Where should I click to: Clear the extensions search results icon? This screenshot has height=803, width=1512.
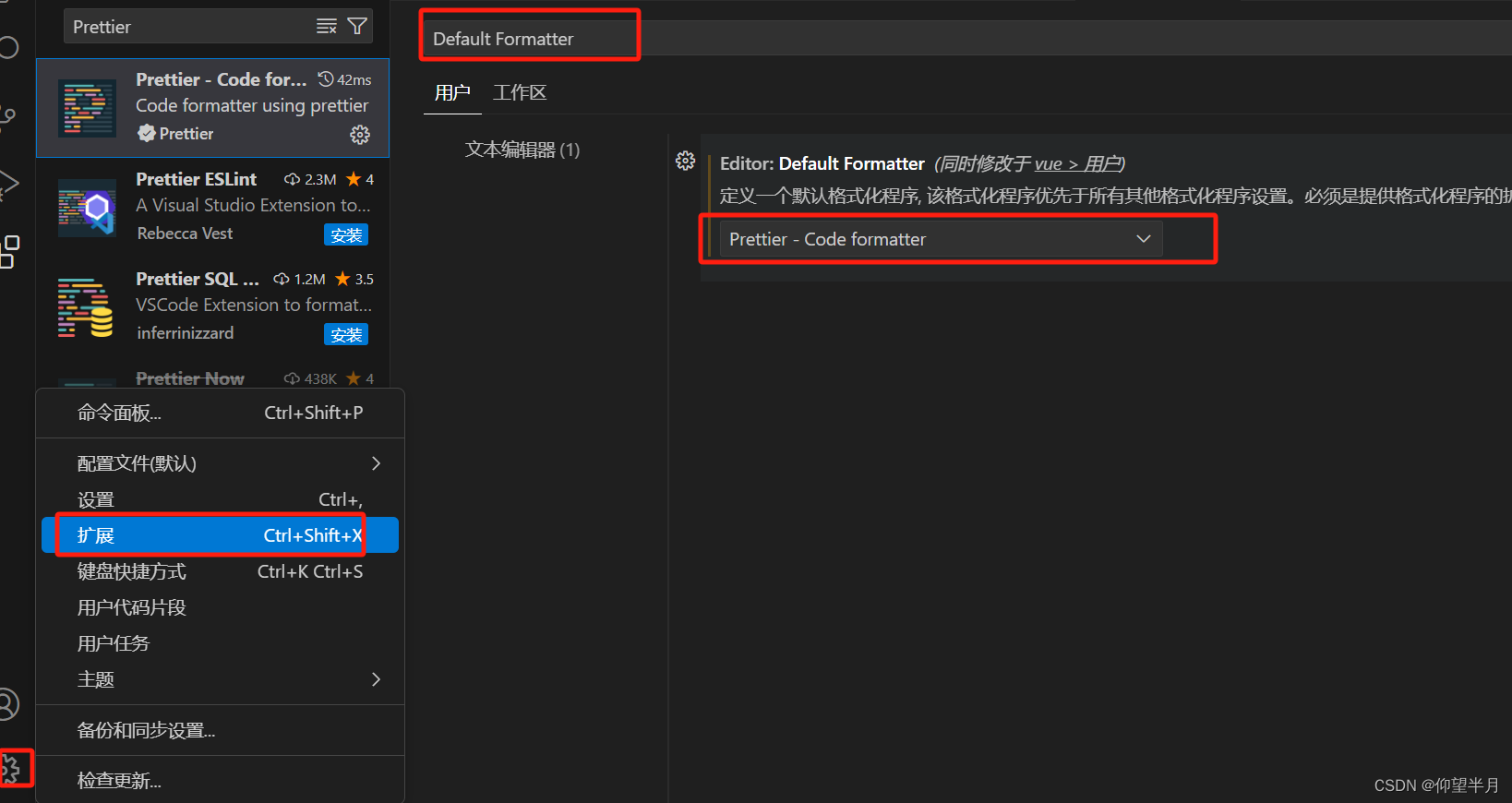[327, 26]
